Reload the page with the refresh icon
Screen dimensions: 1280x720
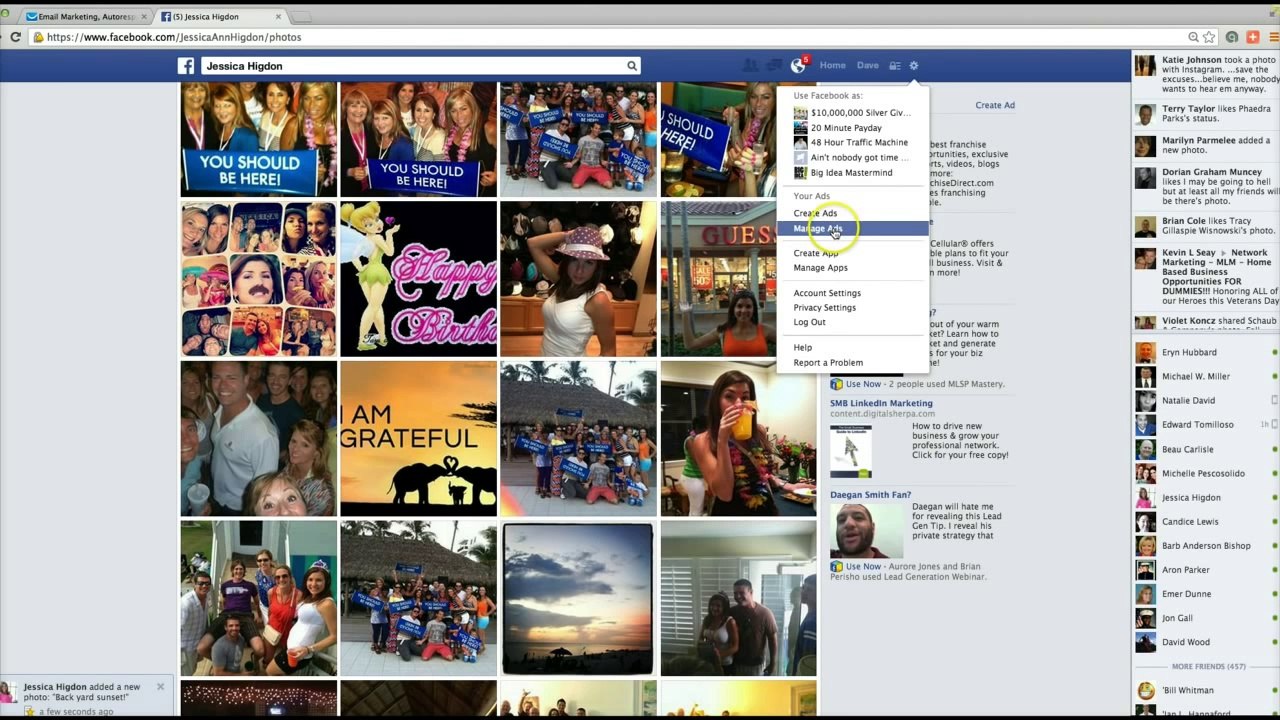coord(15,37)
